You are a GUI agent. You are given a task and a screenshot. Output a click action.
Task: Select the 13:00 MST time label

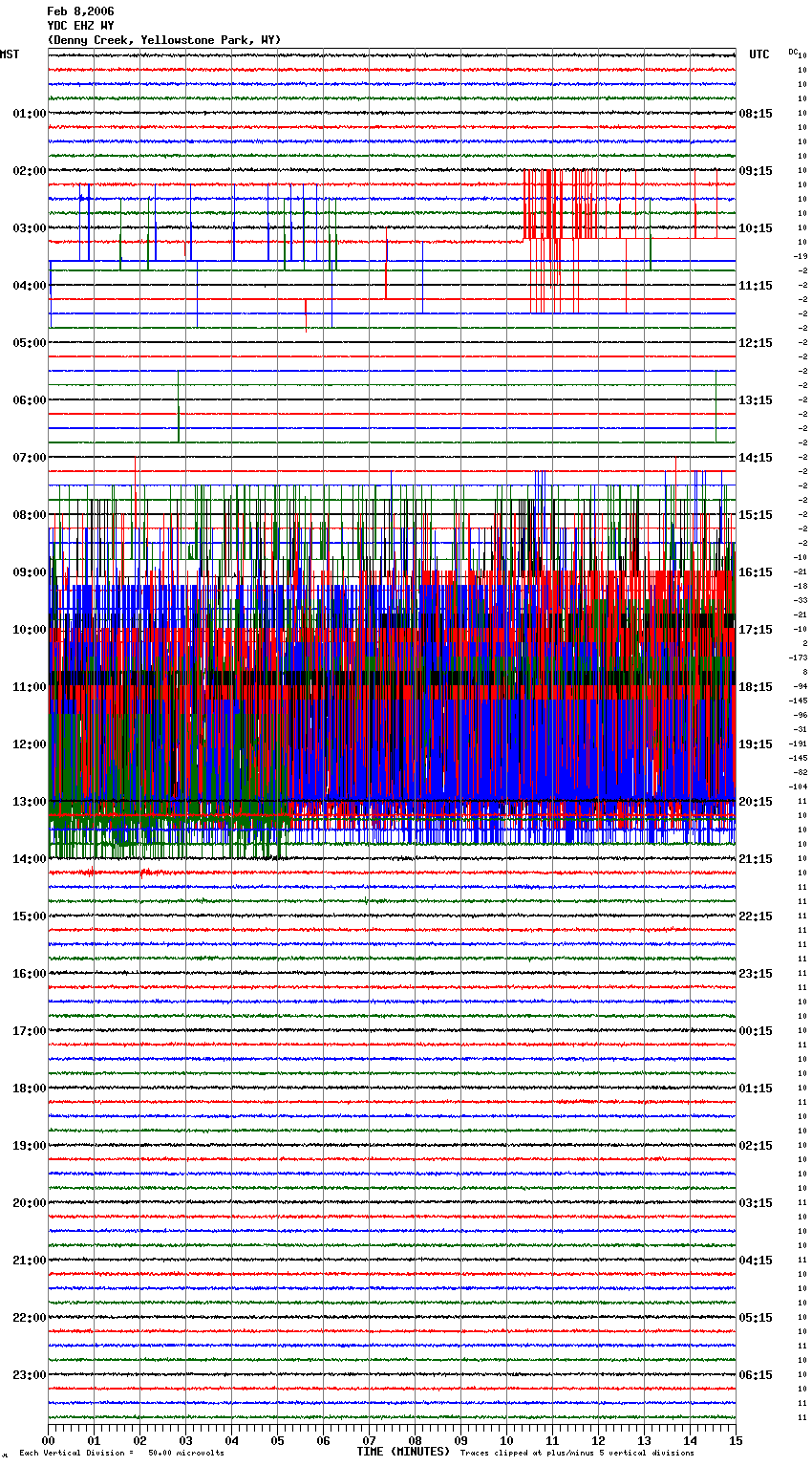(30, 802)
